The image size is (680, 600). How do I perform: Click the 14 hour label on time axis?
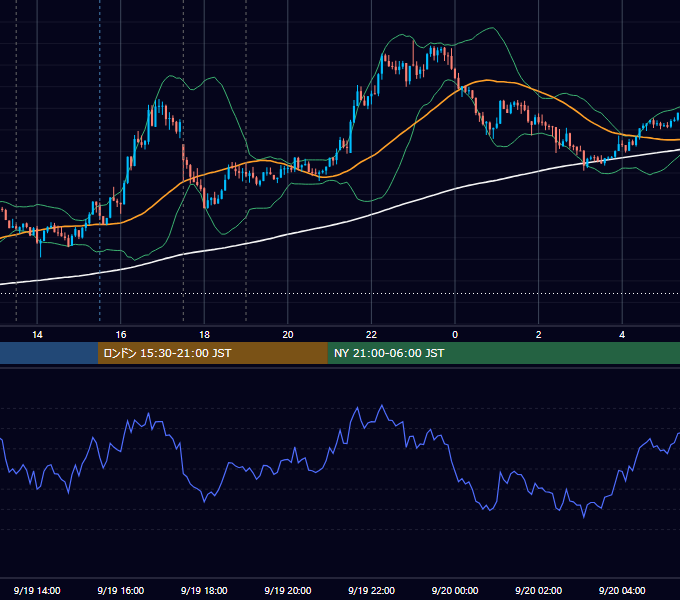coord(37,335)
